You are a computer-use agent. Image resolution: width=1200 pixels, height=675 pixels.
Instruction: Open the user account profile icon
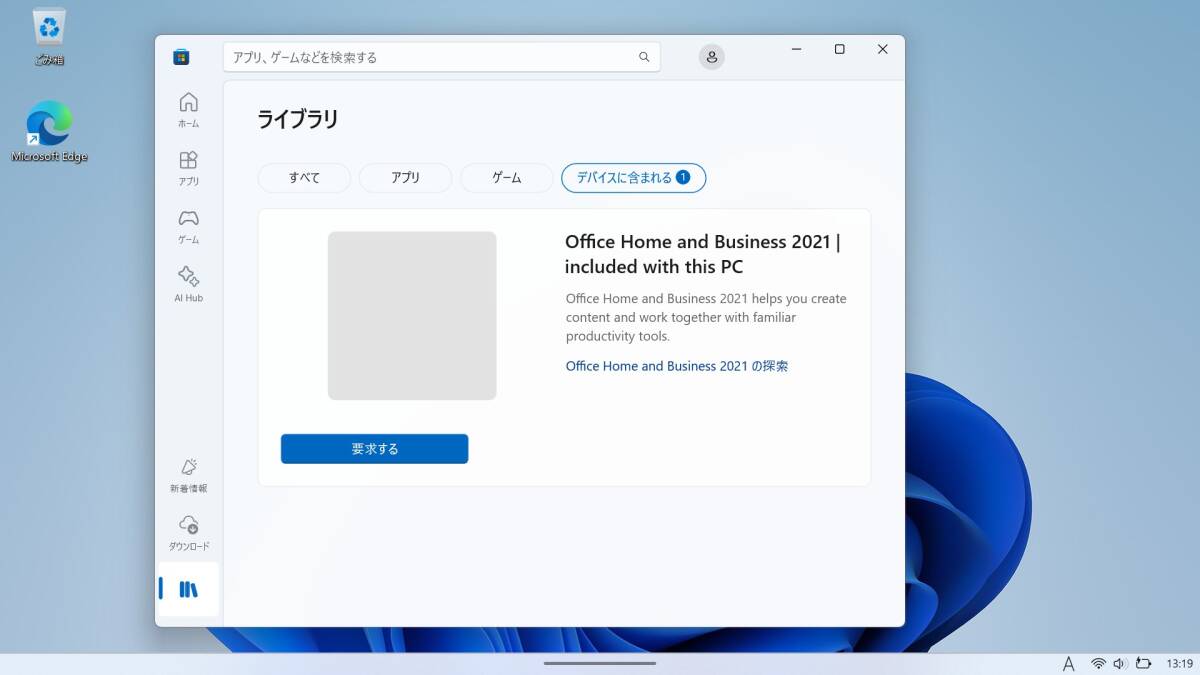(x=711, y=57)
